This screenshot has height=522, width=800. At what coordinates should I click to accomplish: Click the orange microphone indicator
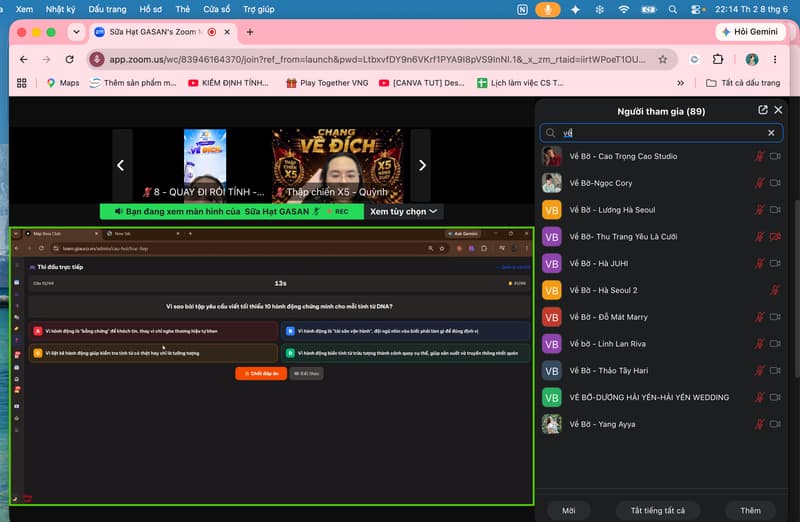548,9
